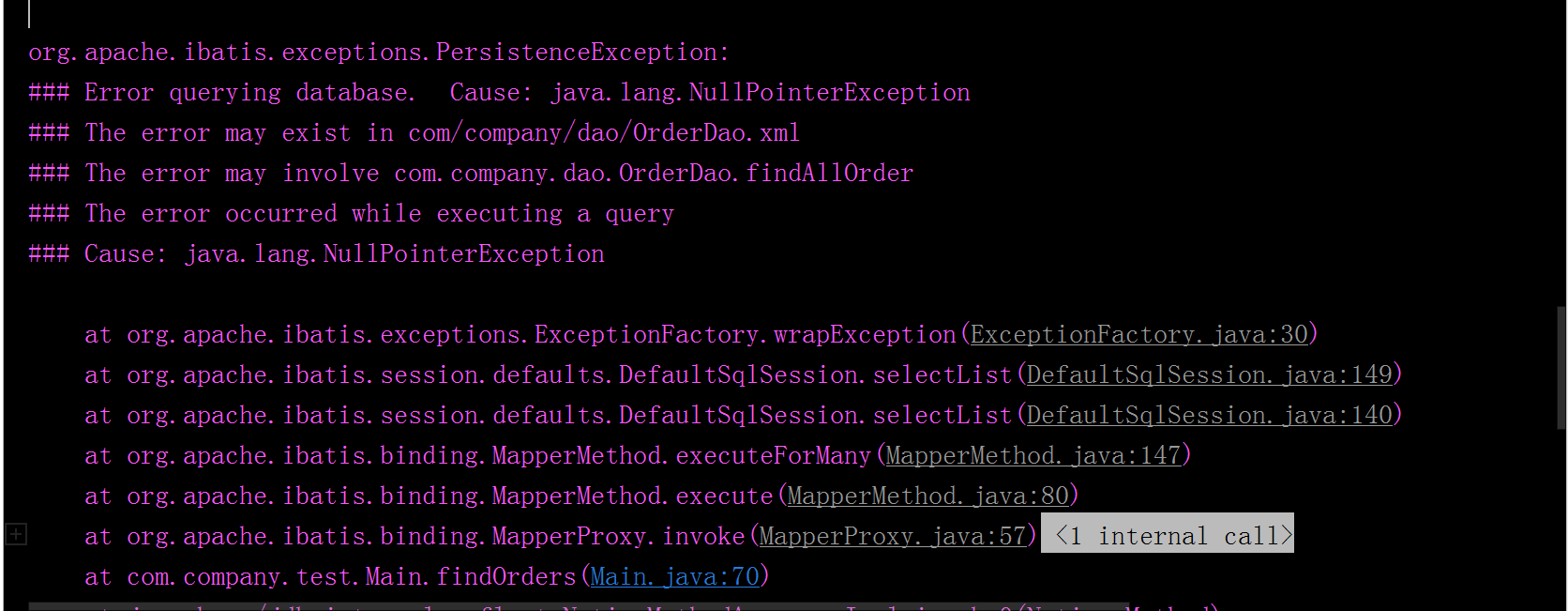This screenshot has height=611, width=1568.
Task: Click the com.company.test.Main.findOrders text
Action: pos(351,577)
